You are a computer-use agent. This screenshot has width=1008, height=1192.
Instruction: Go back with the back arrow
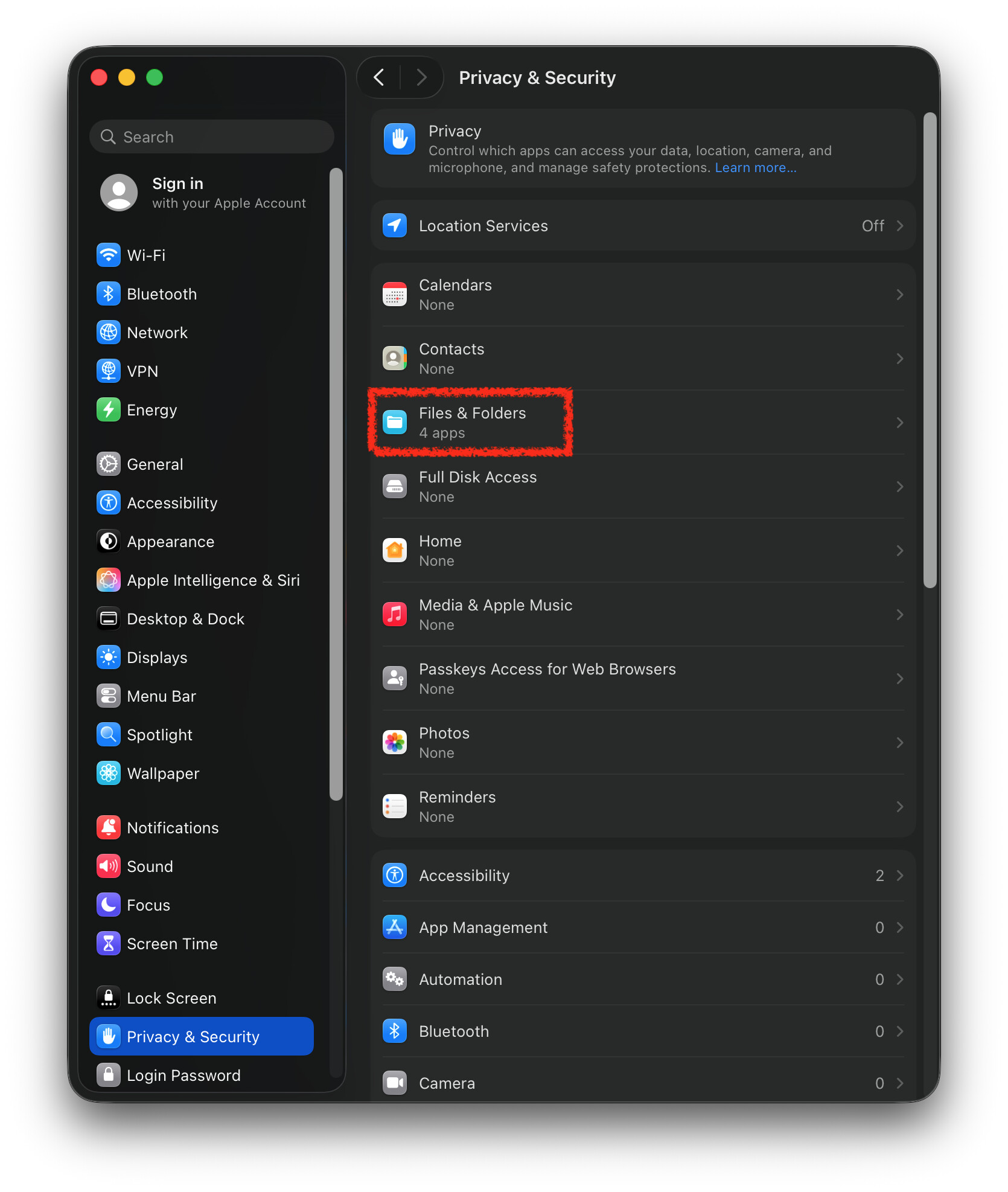click(379, 77)
